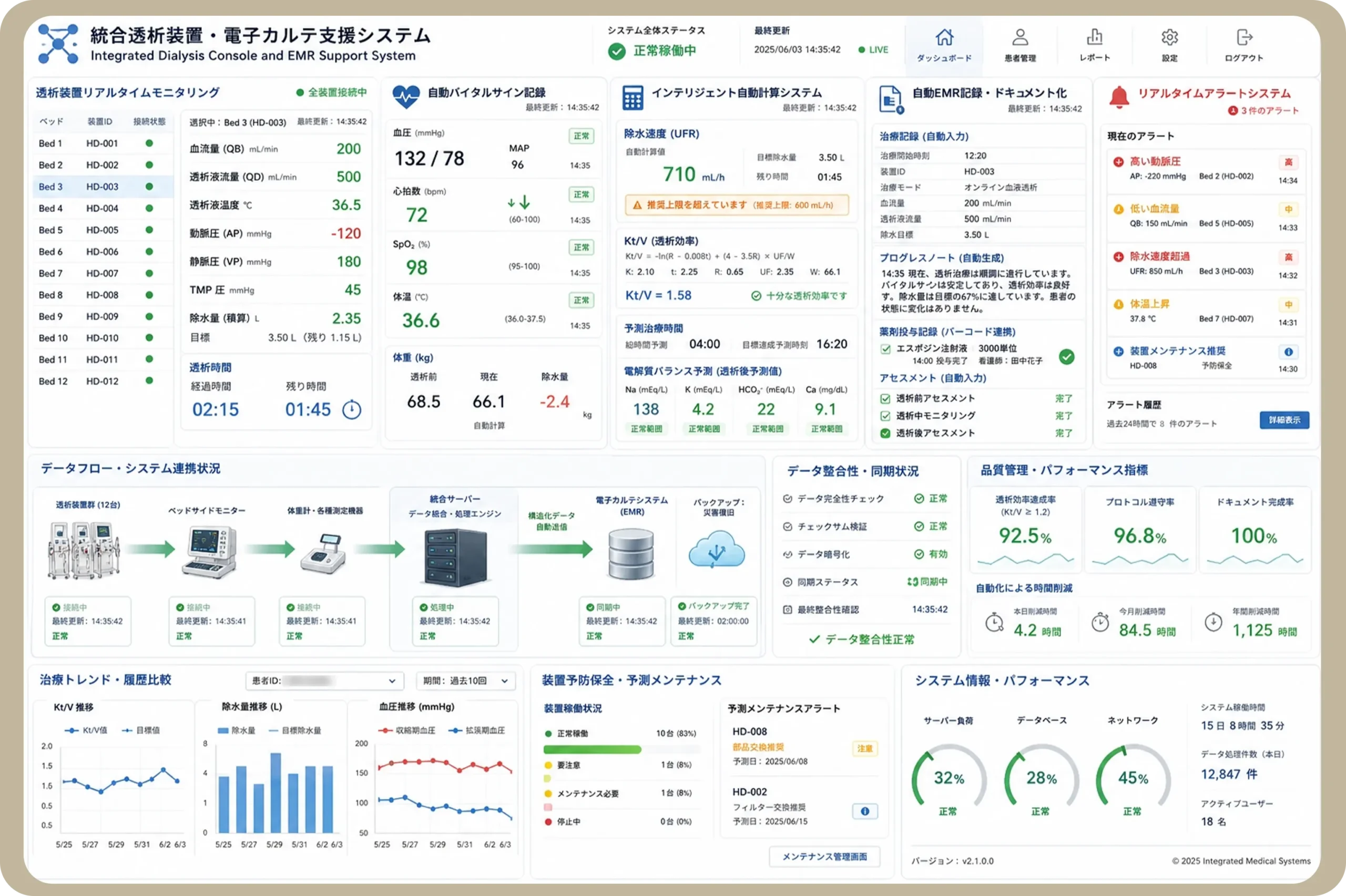The image size is (1346, 896).
Task: Select Bed 1 HD-001 row
Action: click(103, 143)
